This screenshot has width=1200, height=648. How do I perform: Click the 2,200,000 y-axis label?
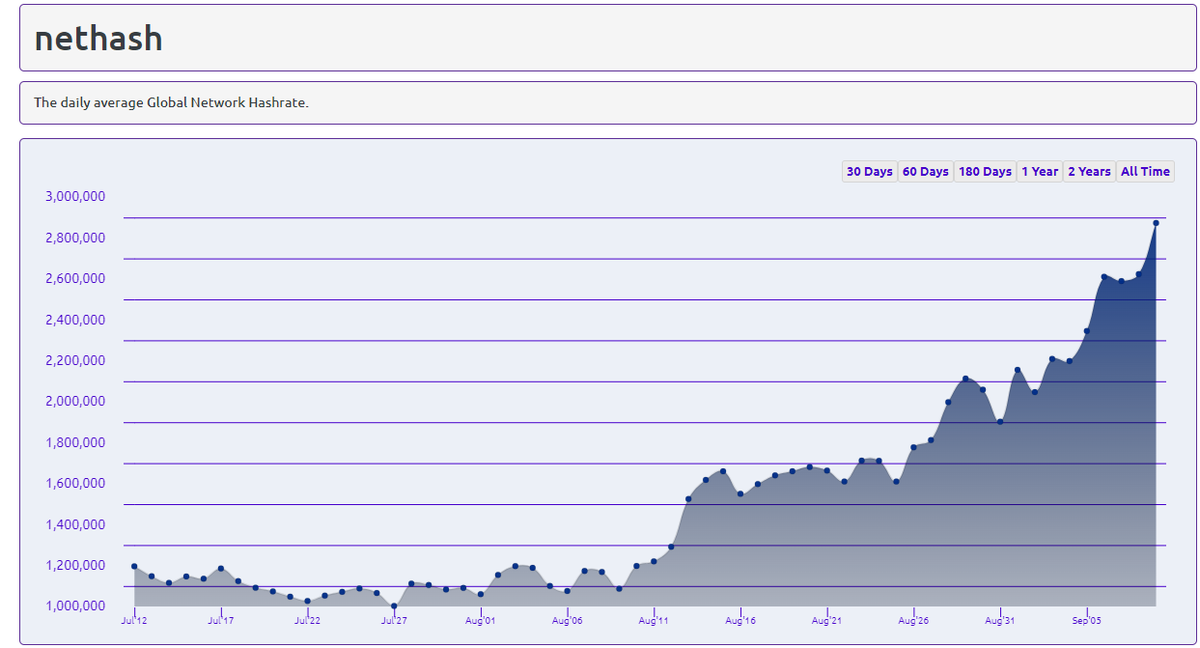[76, 360]
